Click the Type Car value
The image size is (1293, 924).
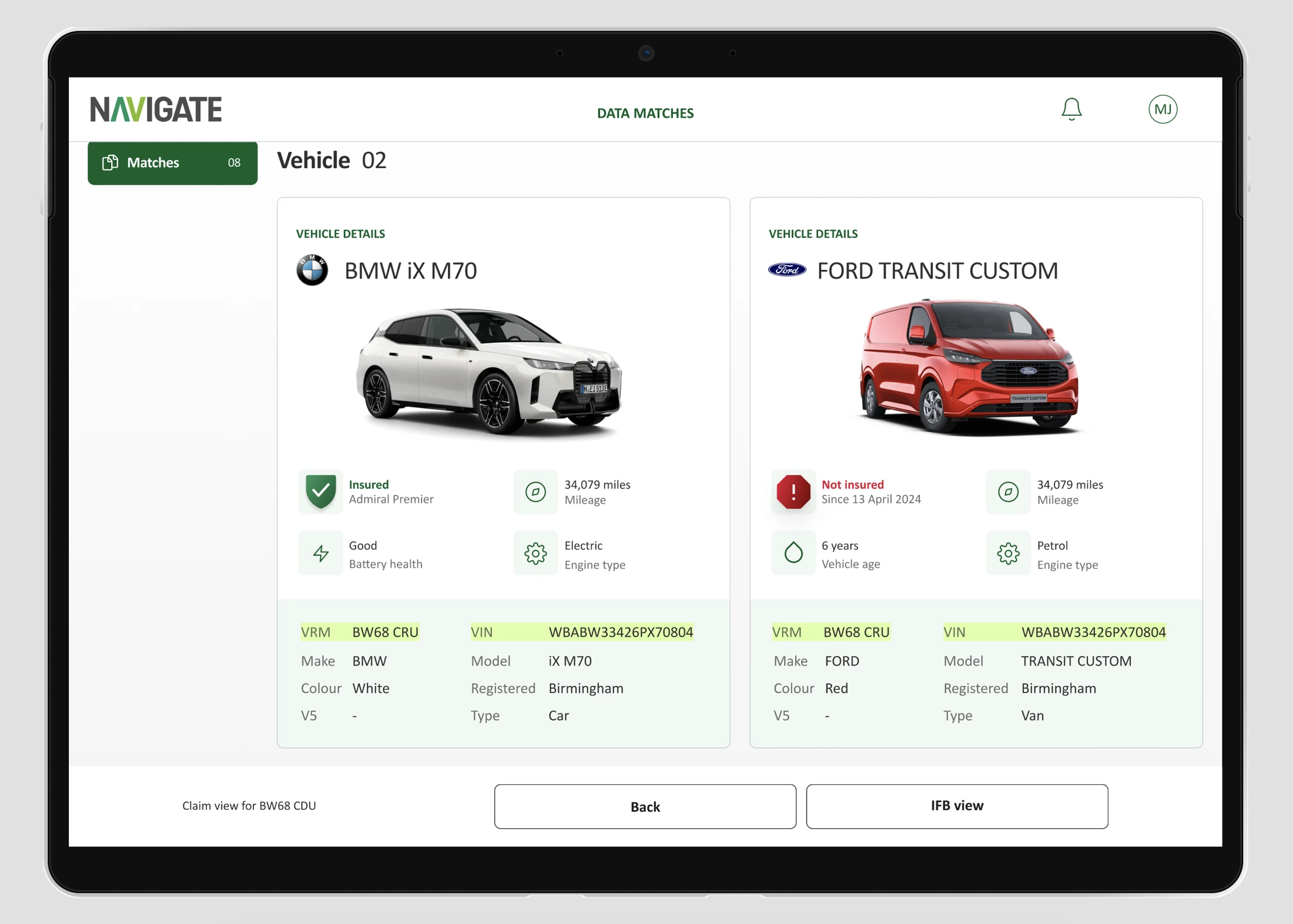coord(558,715)
